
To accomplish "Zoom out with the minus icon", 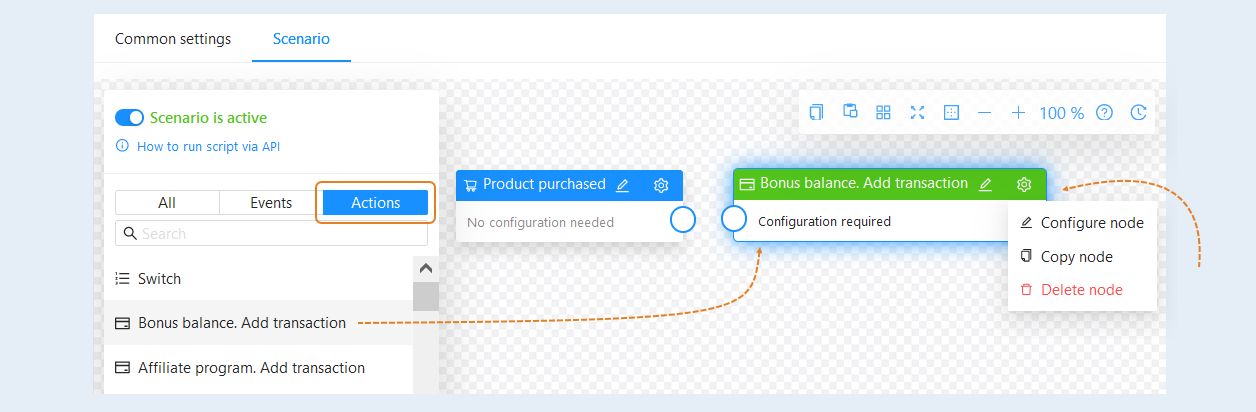I will tap(984, 113).
